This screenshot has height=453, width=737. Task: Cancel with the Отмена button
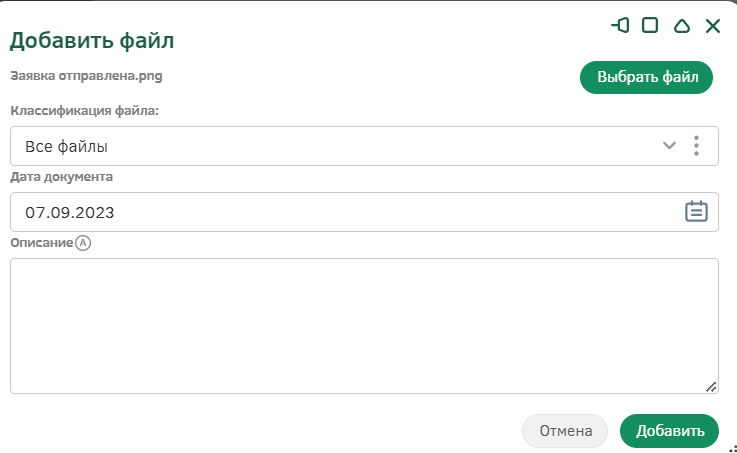565,431
